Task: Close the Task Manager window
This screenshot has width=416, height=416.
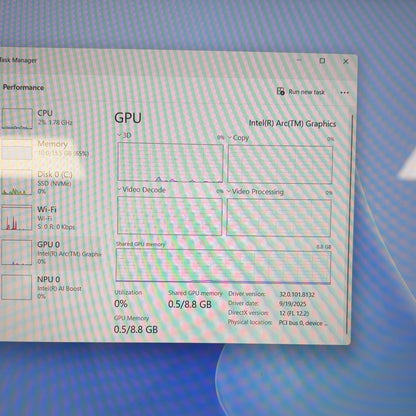Action: tap(346, 61)
